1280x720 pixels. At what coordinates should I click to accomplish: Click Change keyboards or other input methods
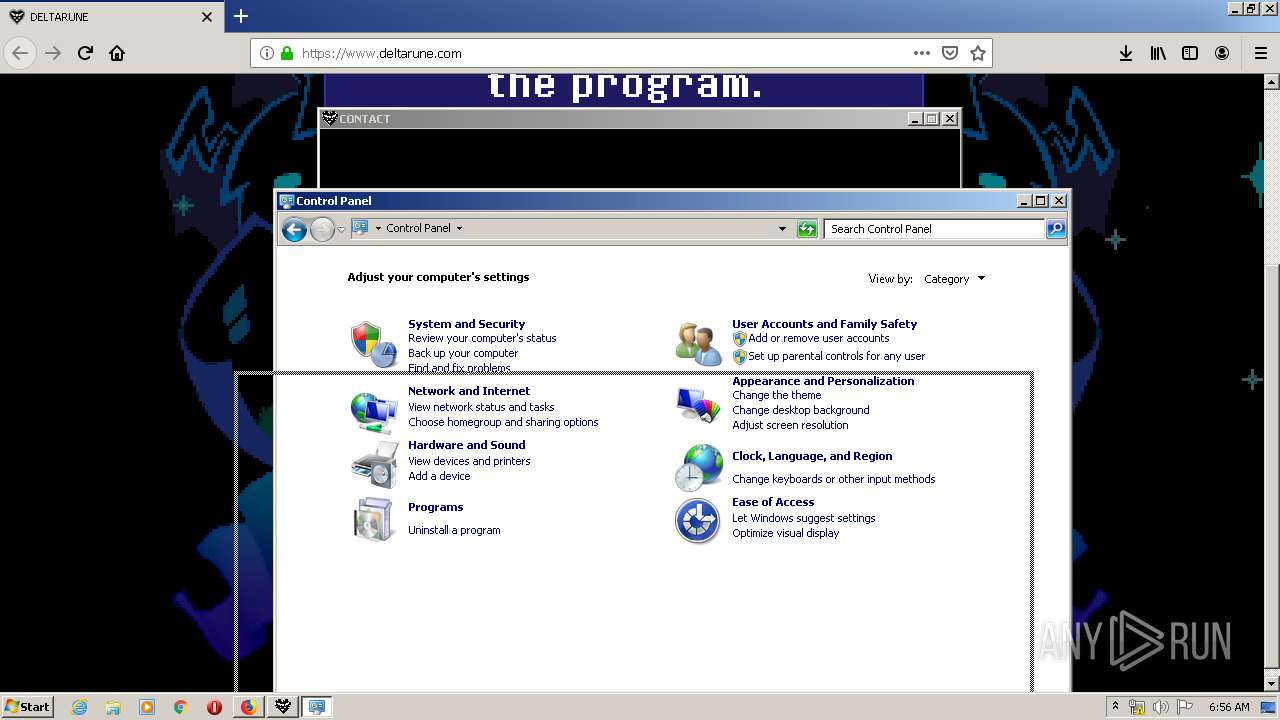pos(833,479)
